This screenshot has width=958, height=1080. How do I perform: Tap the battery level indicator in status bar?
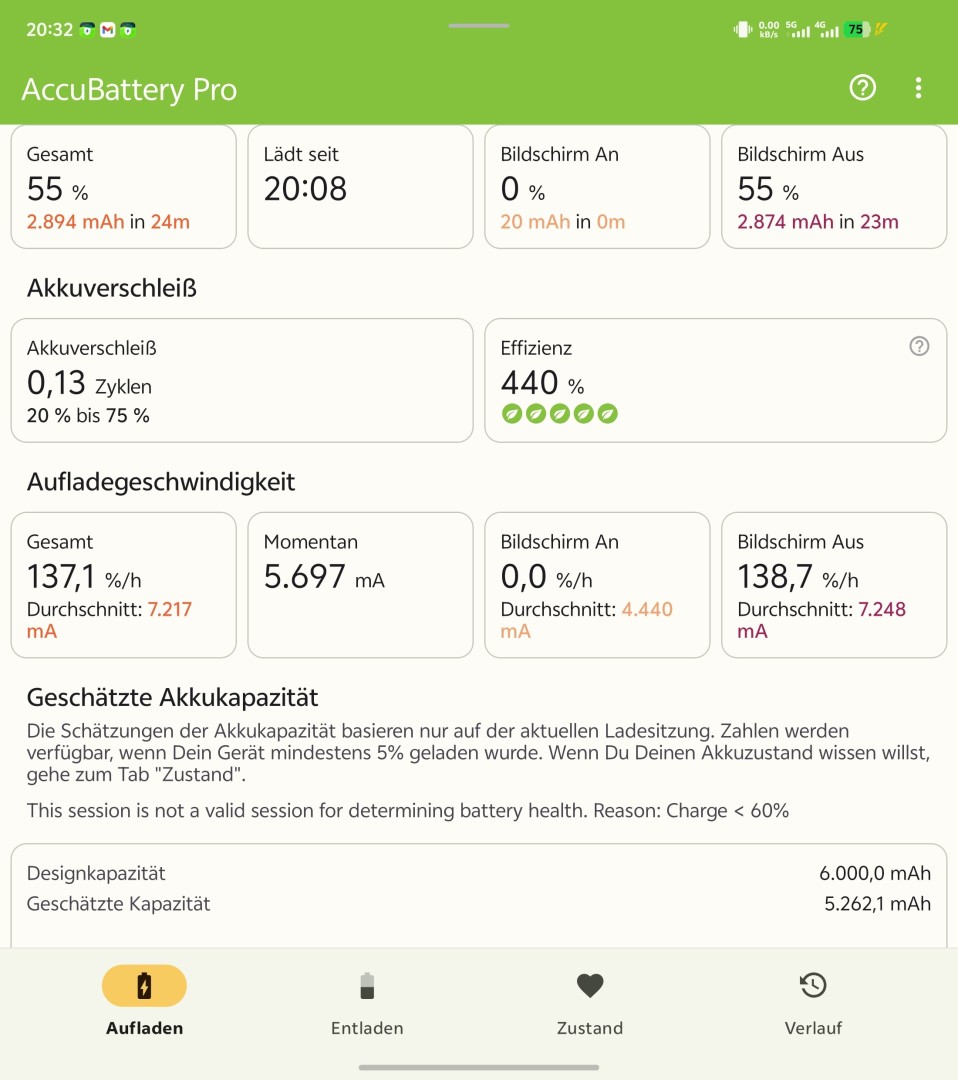[x=857, y=30]
